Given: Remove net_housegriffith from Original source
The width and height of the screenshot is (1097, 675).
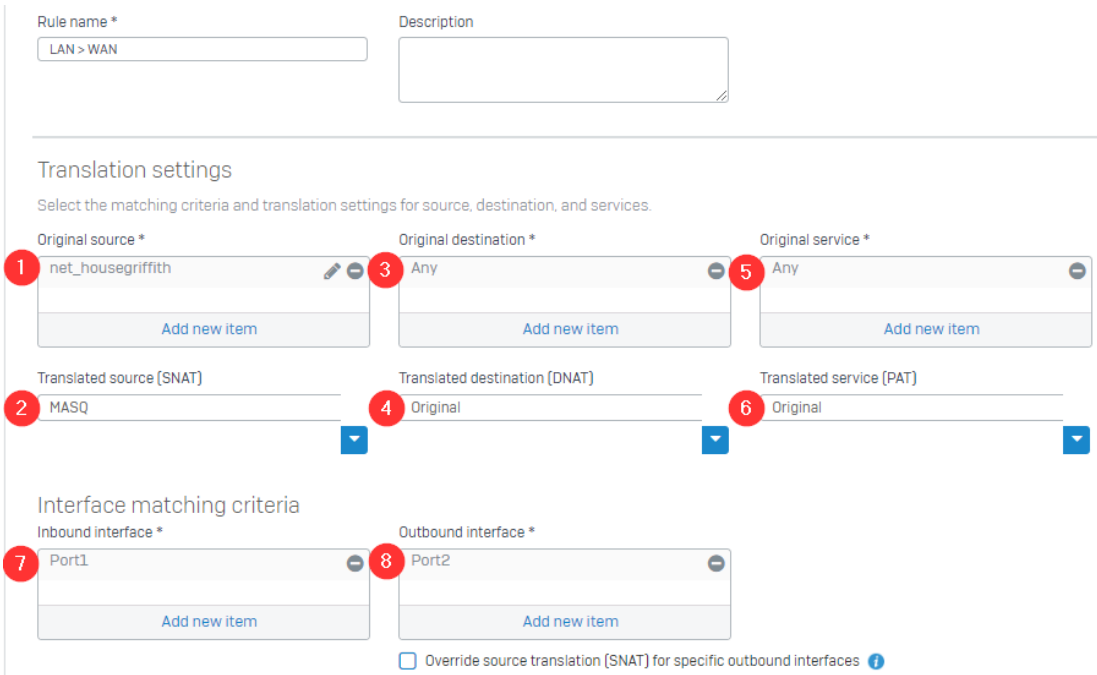Looking at the screenshot, I should click(355, 271).
